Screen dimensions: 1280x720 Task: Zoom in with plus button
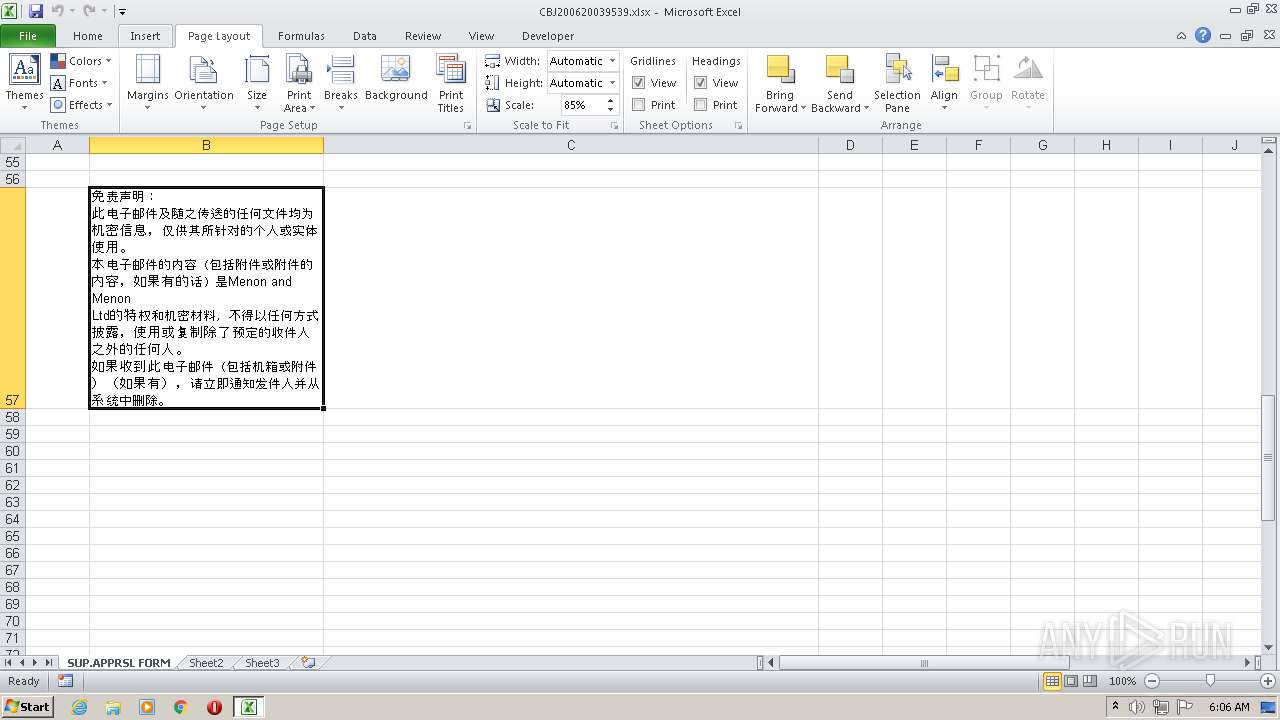pyautogui.click(x=1267, y=681)
